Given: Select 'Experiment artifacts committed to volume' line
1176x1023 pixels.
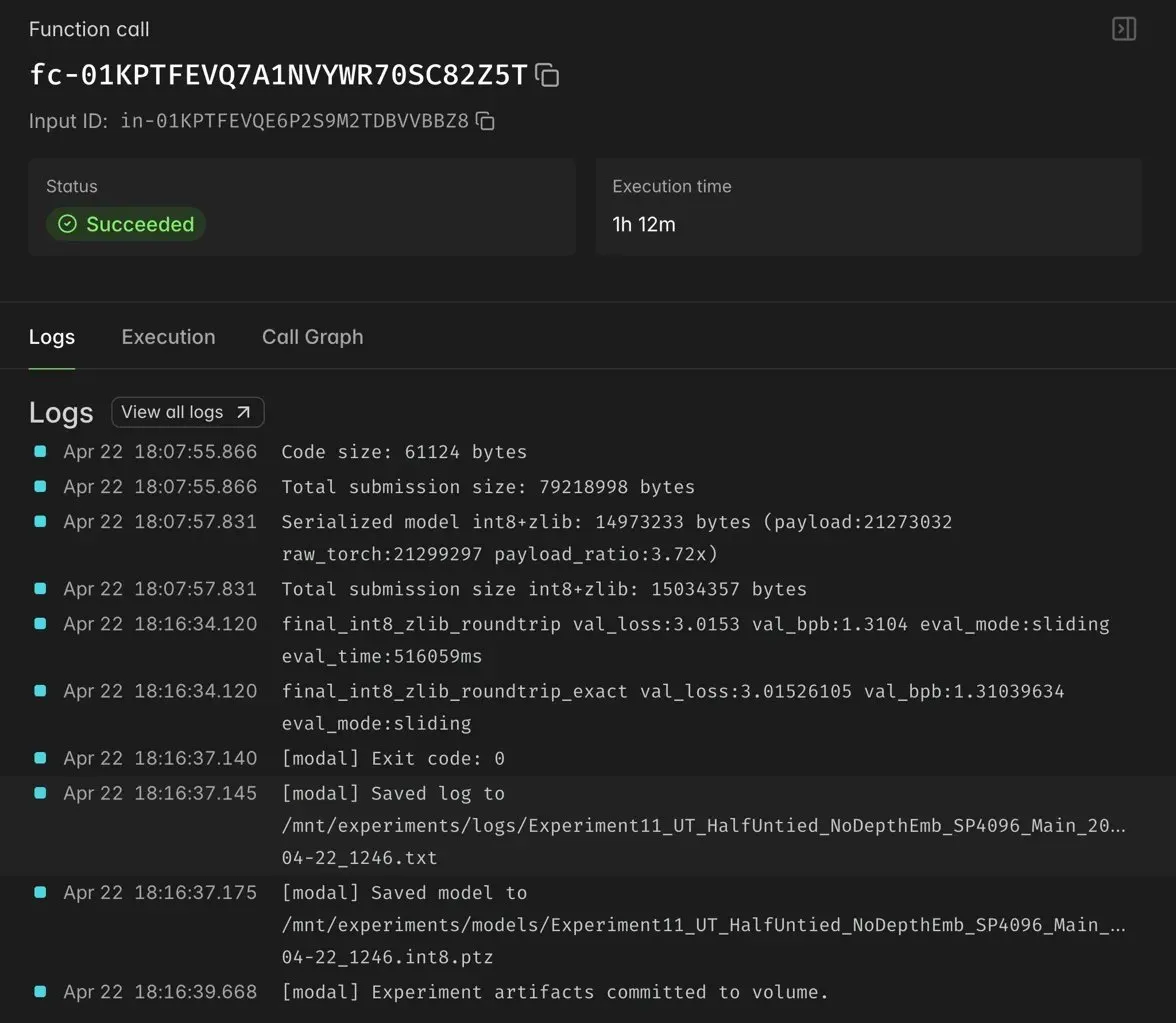Looking at the screenshot, I should click(588, 992).
